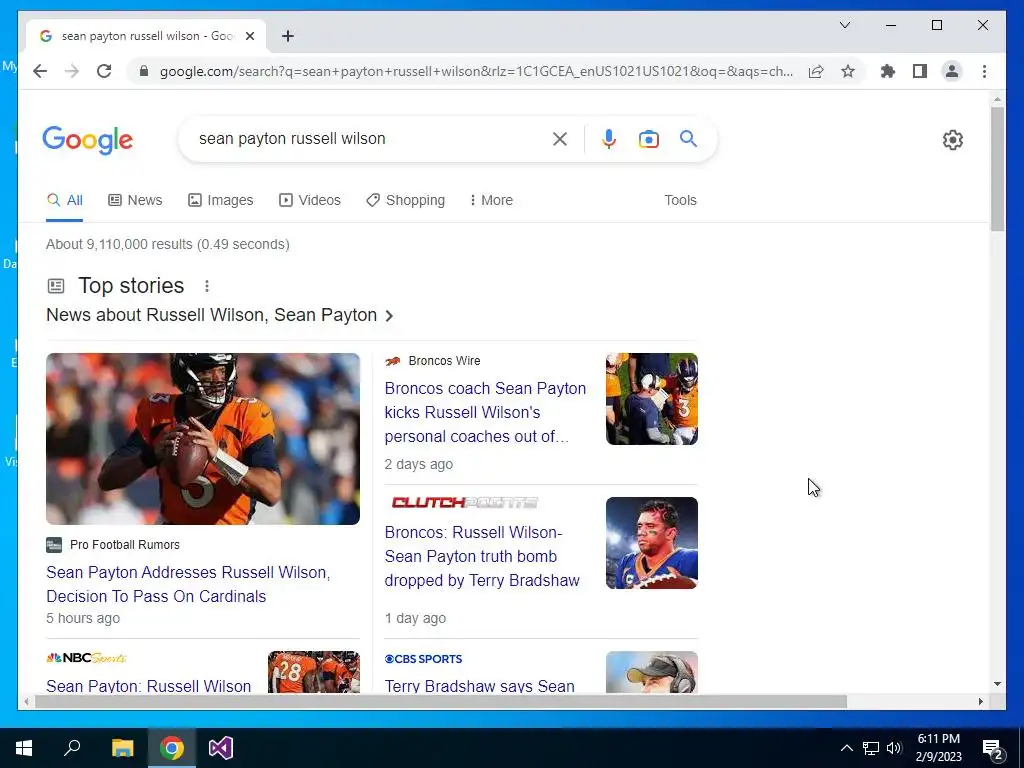This screenshot has height=768, width=1024.
Task: Close the sean payton russell wilson tab
Action: (249, 36)
